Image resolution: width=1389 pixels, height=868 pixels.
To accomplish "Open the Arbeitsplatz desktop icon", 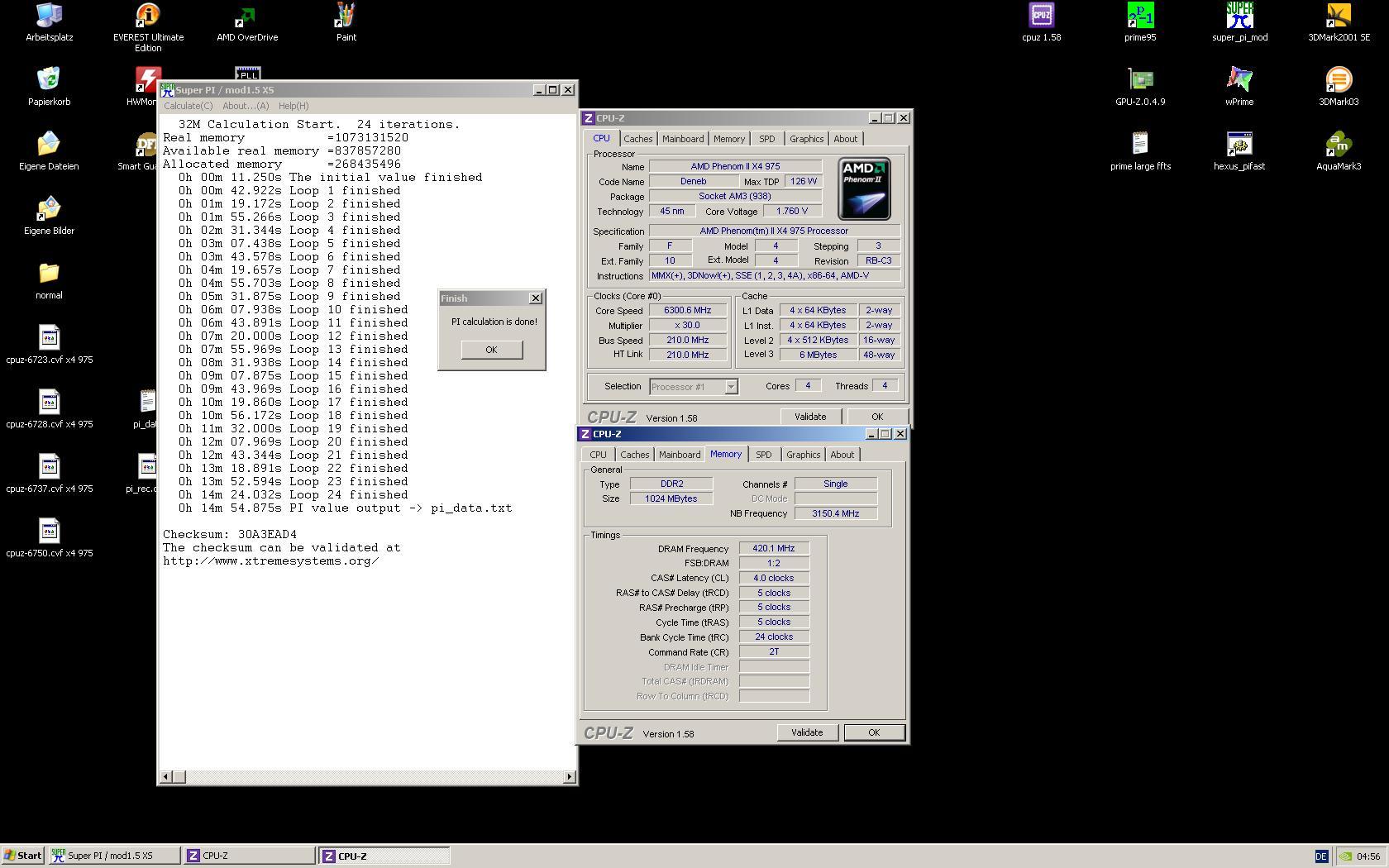I will [49, 22].
